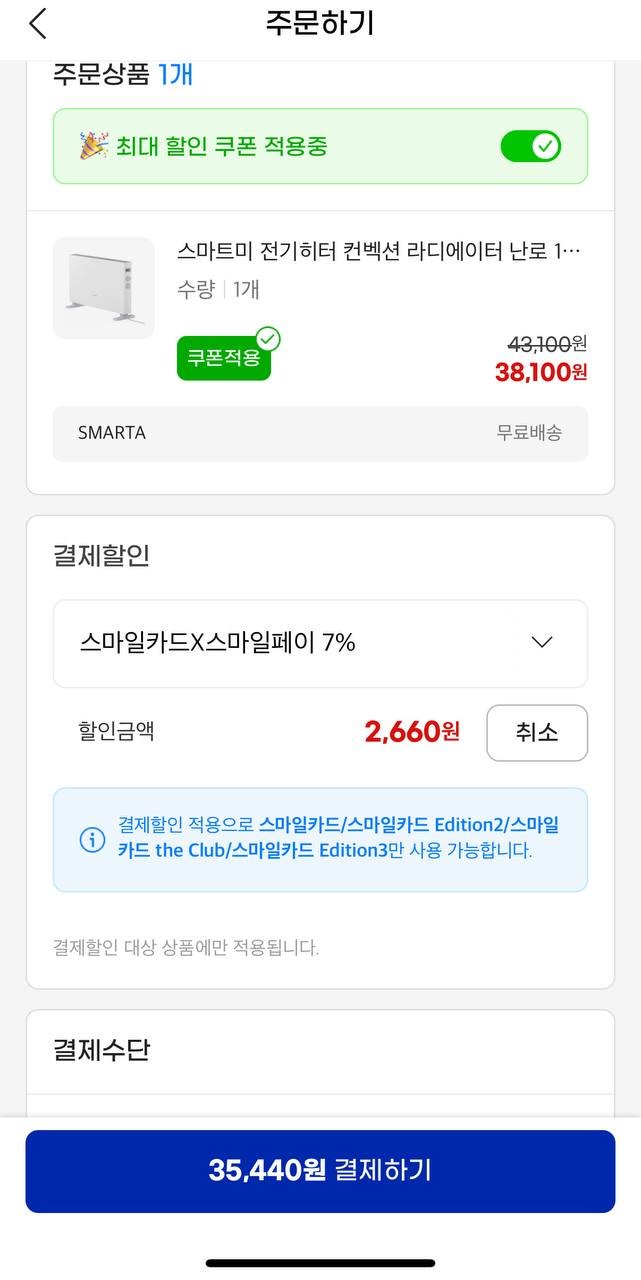Click the 2,660원 discount amount
This screenshot has width=641, height=1280.
[412, 732]
